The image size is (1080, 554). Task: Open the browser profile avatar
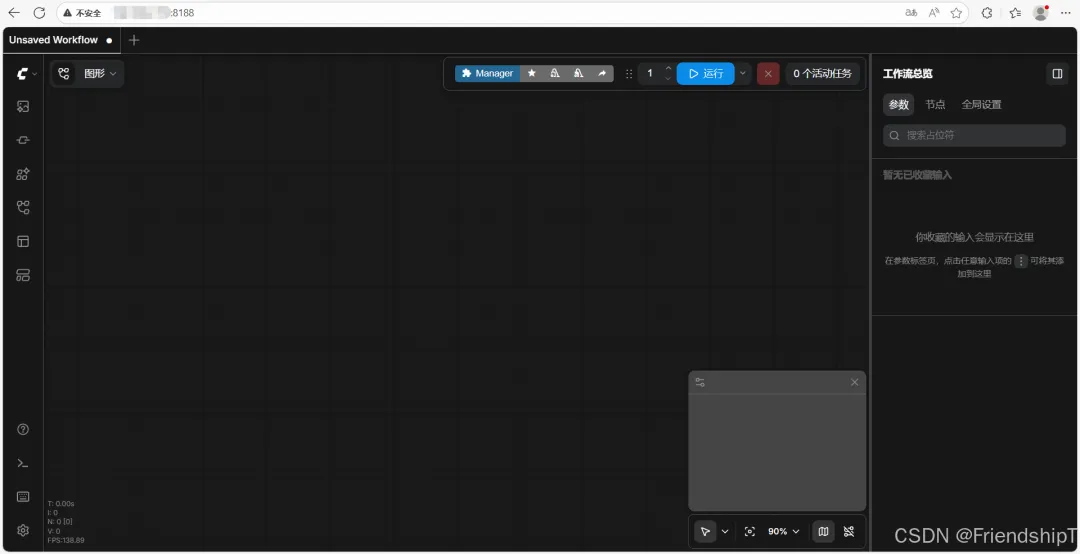[x=1041, y=12]
